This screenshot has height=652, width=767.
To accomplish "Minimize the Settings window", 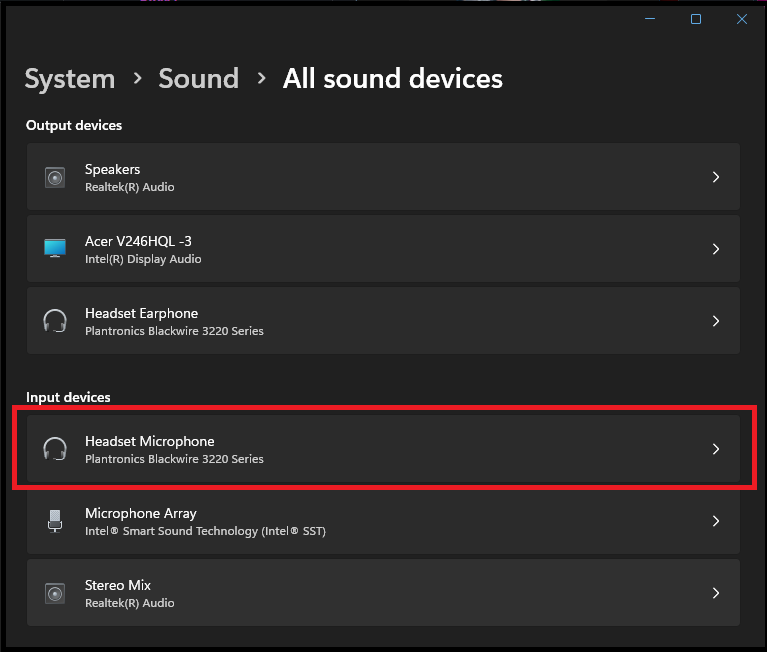I will click(650, 19).
